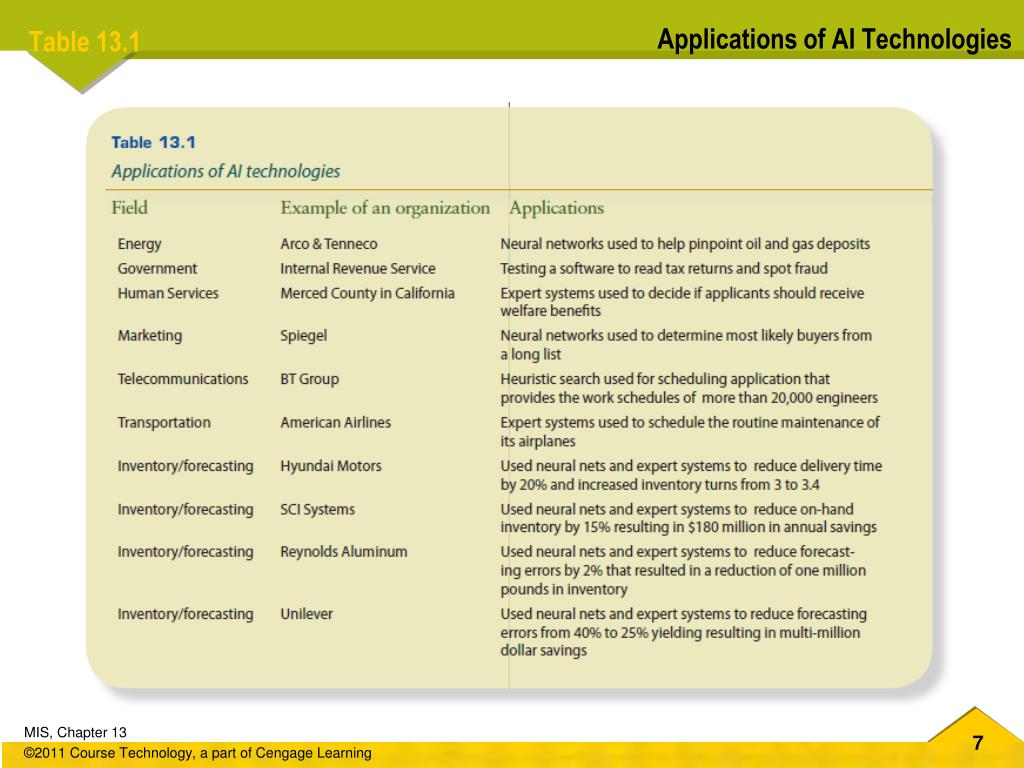Screen dimensions: 1024x768
Task: Click the yellow 'Table 13.1' header label
Action: (x=84, y=42)
